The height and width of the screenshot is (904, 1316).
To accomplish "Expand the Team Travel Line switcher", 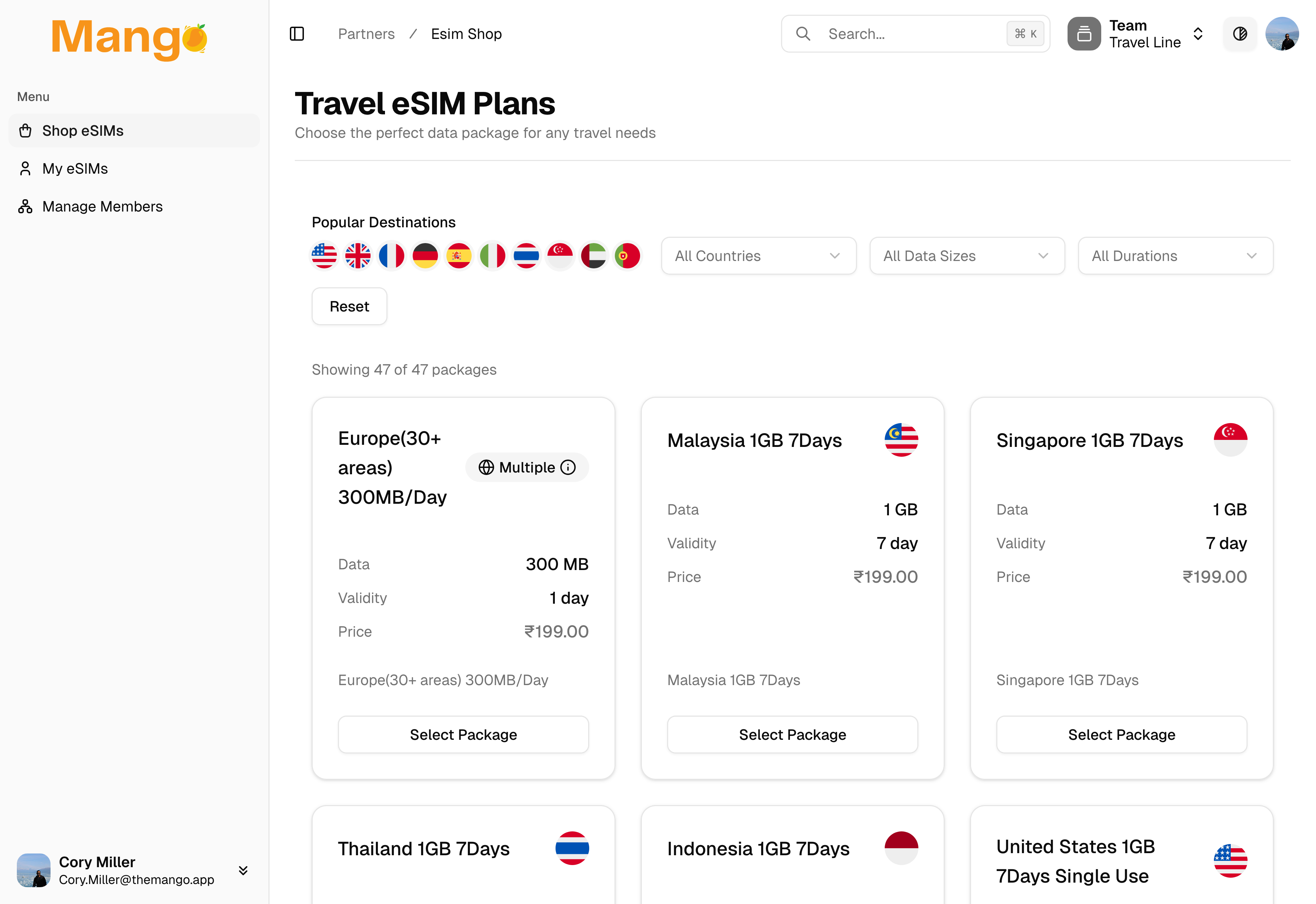I will click(x=1136, y=34).
